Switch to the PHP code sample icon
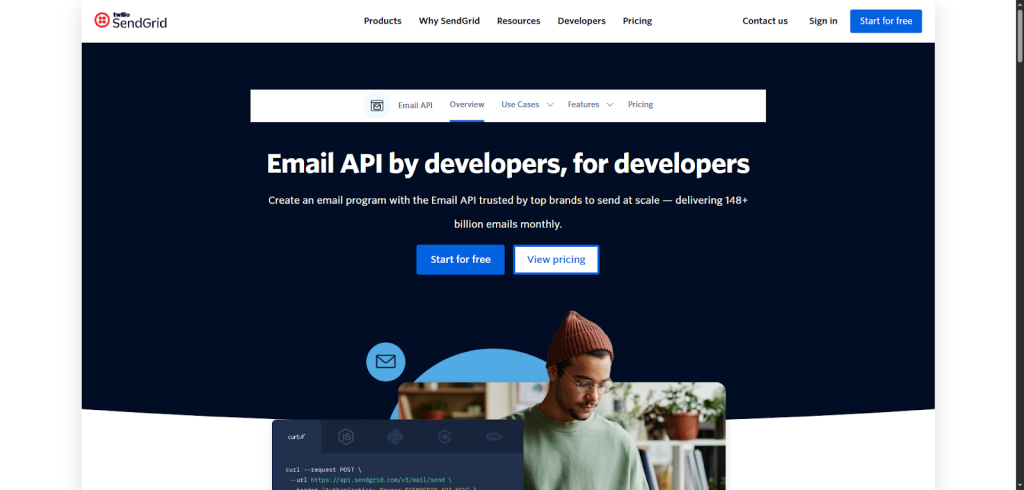1024x490 pixels. (493, 437)
